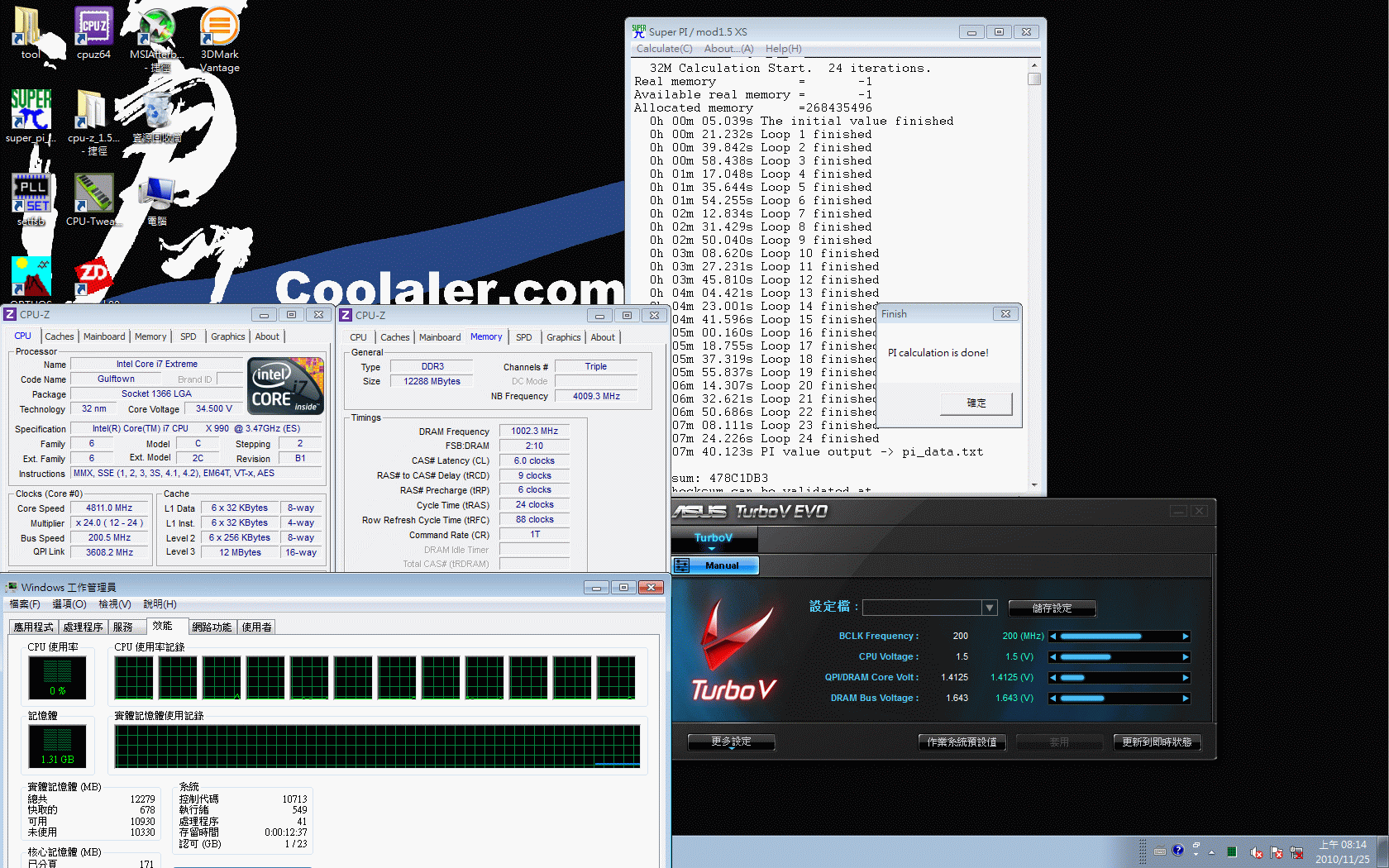Click 更多設定 button in TurboV EVO
Screen dimensions: 1389x868
[731, 742]
